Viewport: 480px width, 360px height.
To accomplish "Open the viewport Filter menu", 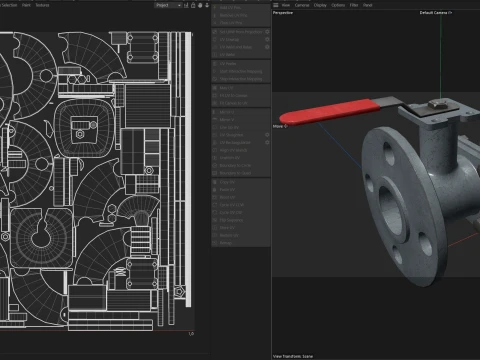I will (354, 5).
